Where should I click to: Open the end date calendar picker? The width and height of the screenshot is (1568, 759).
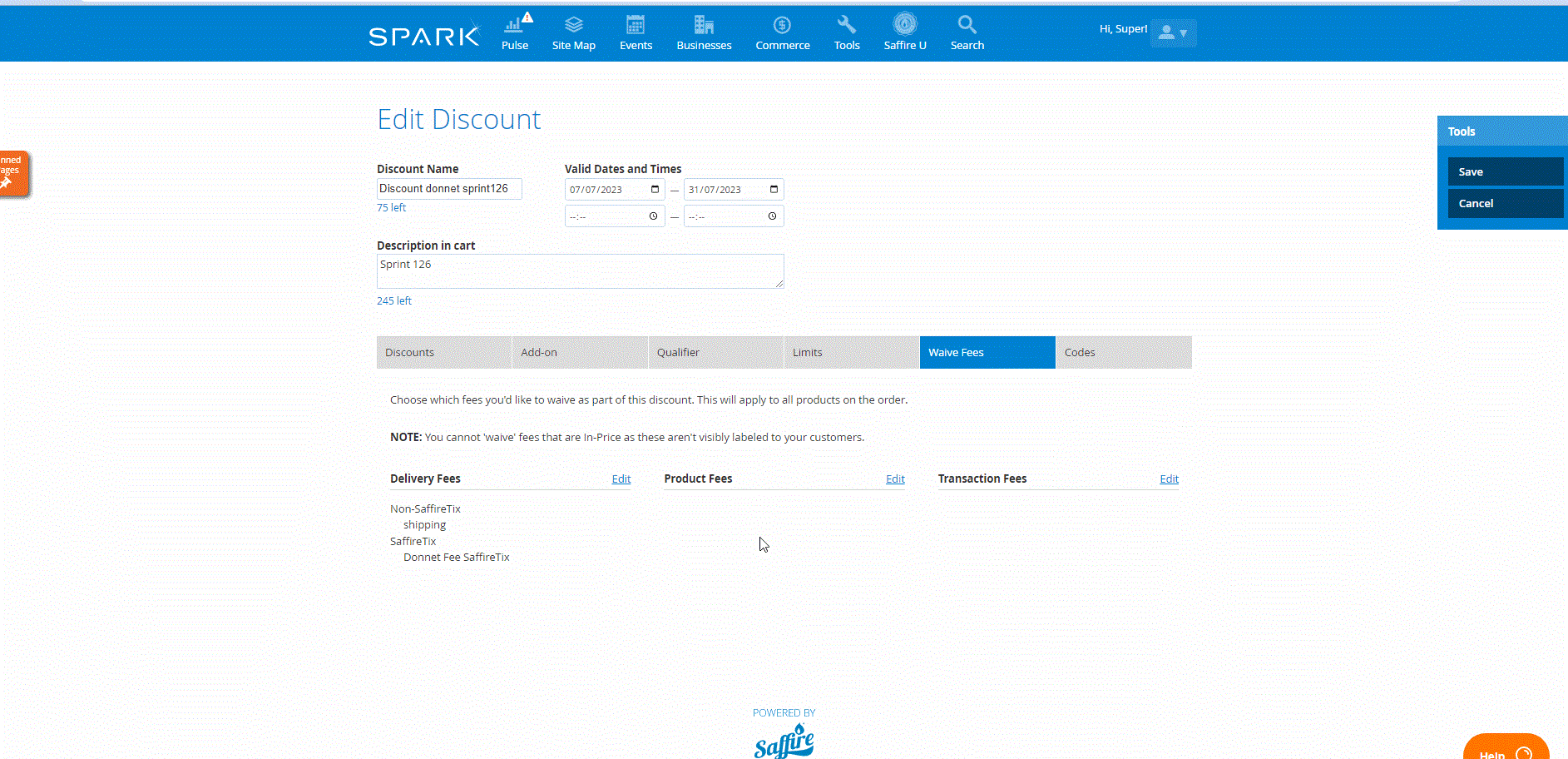(x=774, y=190)
